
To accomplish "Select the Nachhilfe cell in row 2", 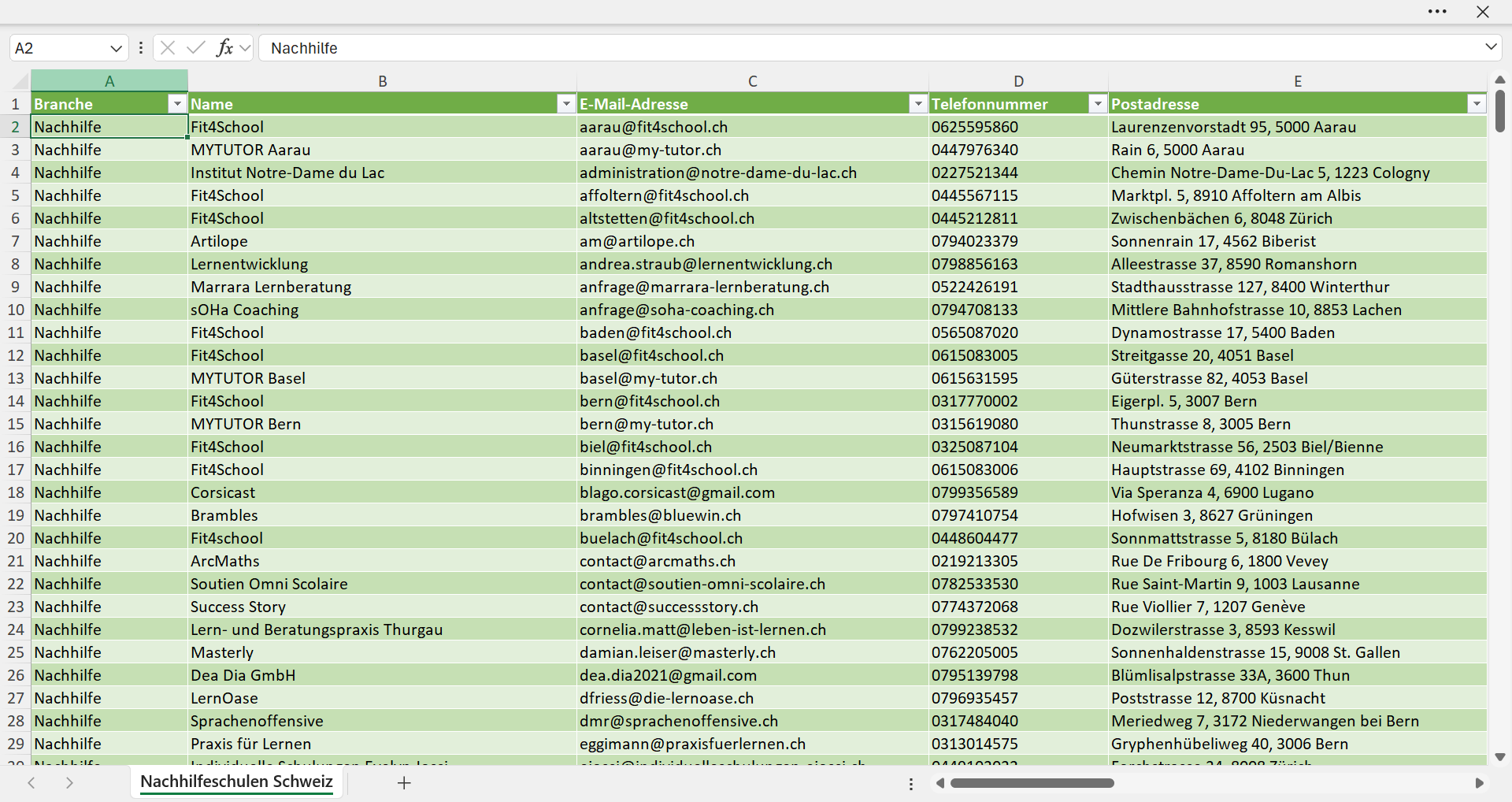I will point(109,127).
